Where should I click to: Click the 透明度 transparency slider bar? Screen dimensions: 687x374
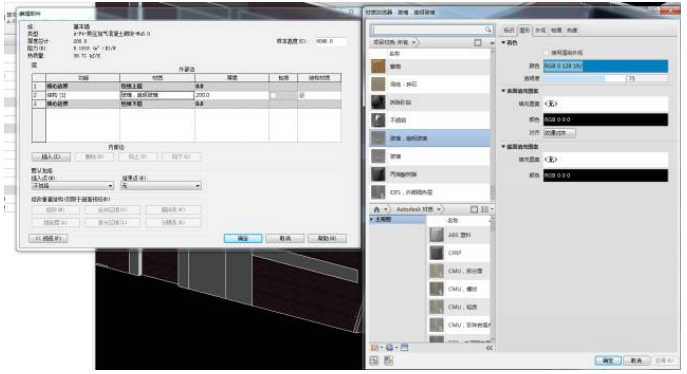[584, 78]
